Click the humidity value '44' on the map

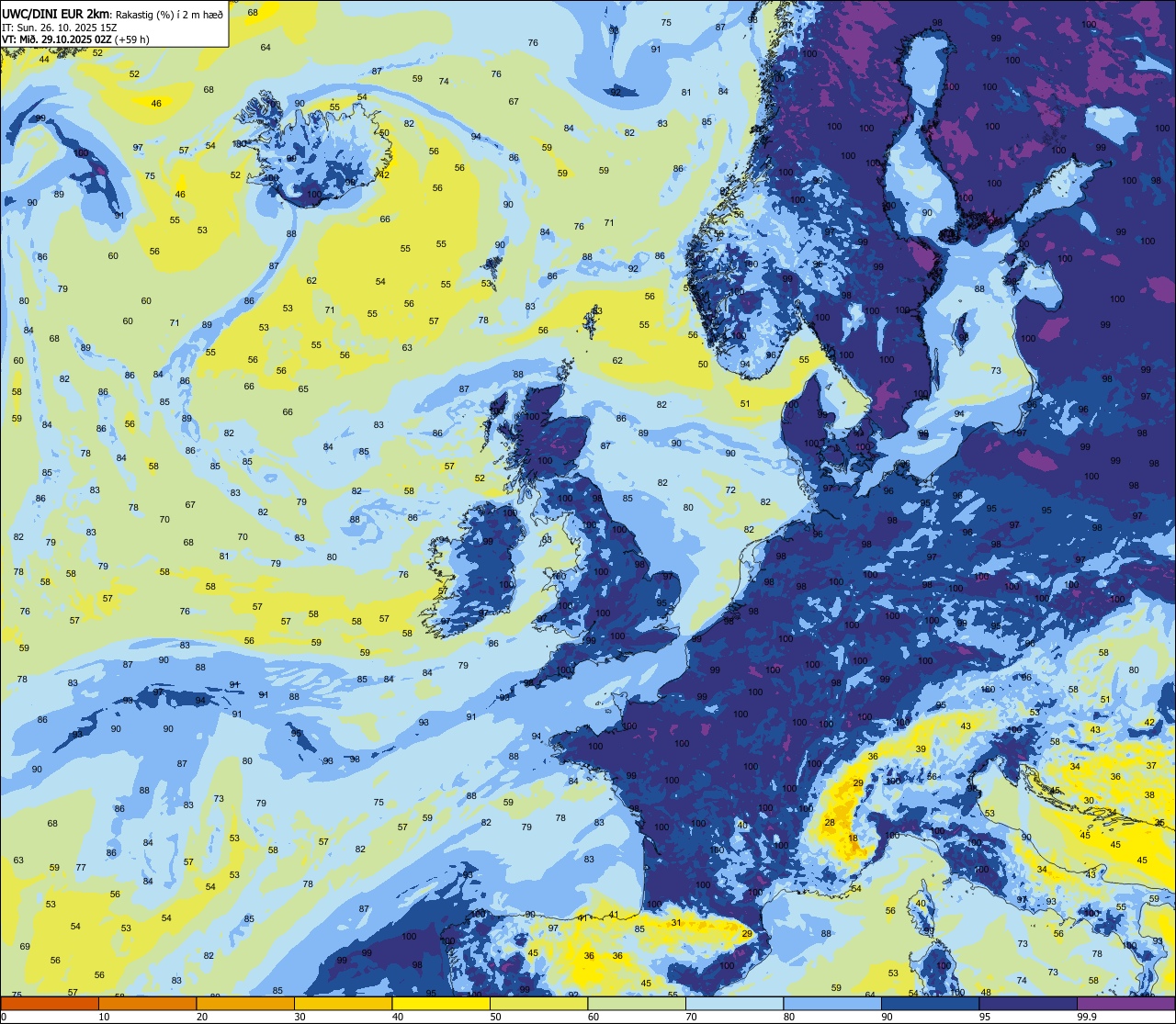[44, 59]
